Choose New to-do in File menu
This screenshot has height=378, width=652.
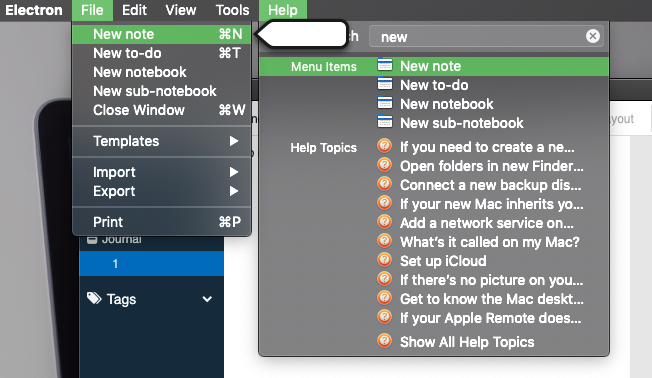[162, 53]
